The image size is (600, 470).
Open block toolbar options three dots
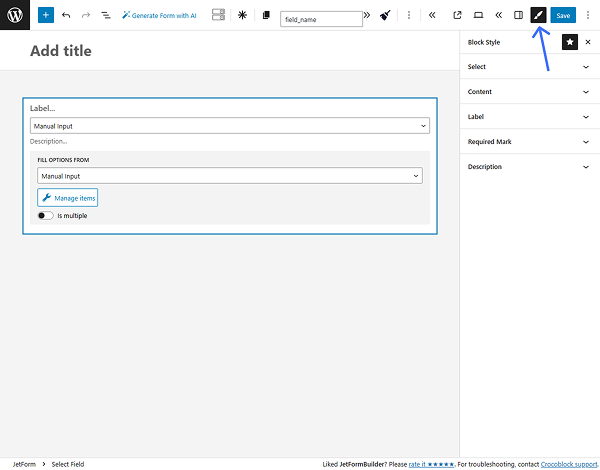409,15
